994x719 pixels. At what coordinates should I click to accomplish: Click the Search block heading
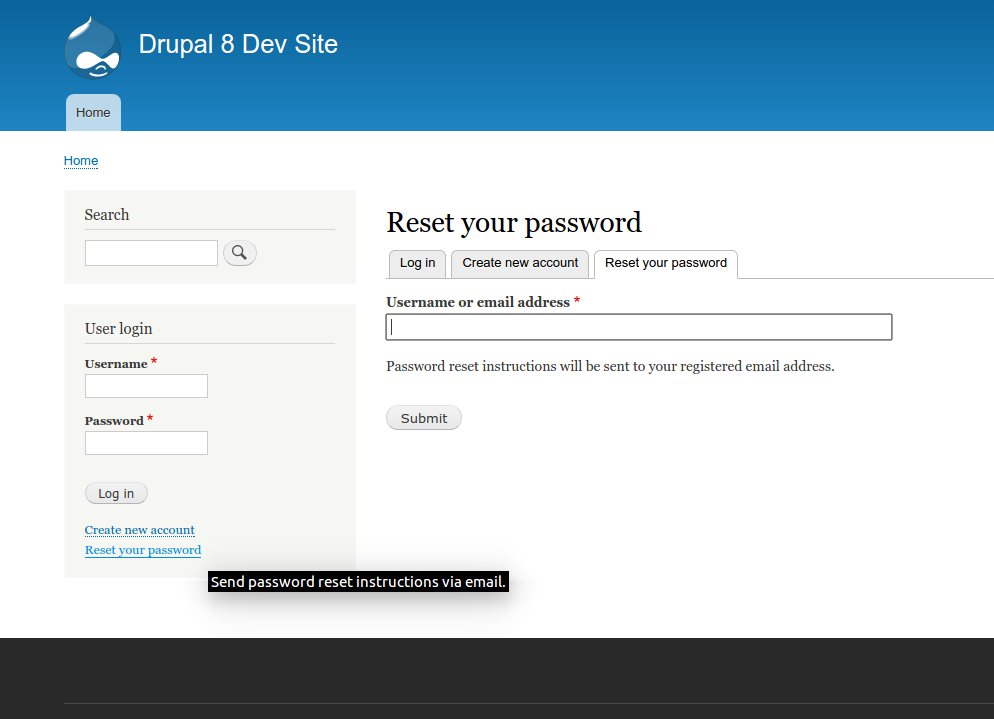[x=106, y=214]
